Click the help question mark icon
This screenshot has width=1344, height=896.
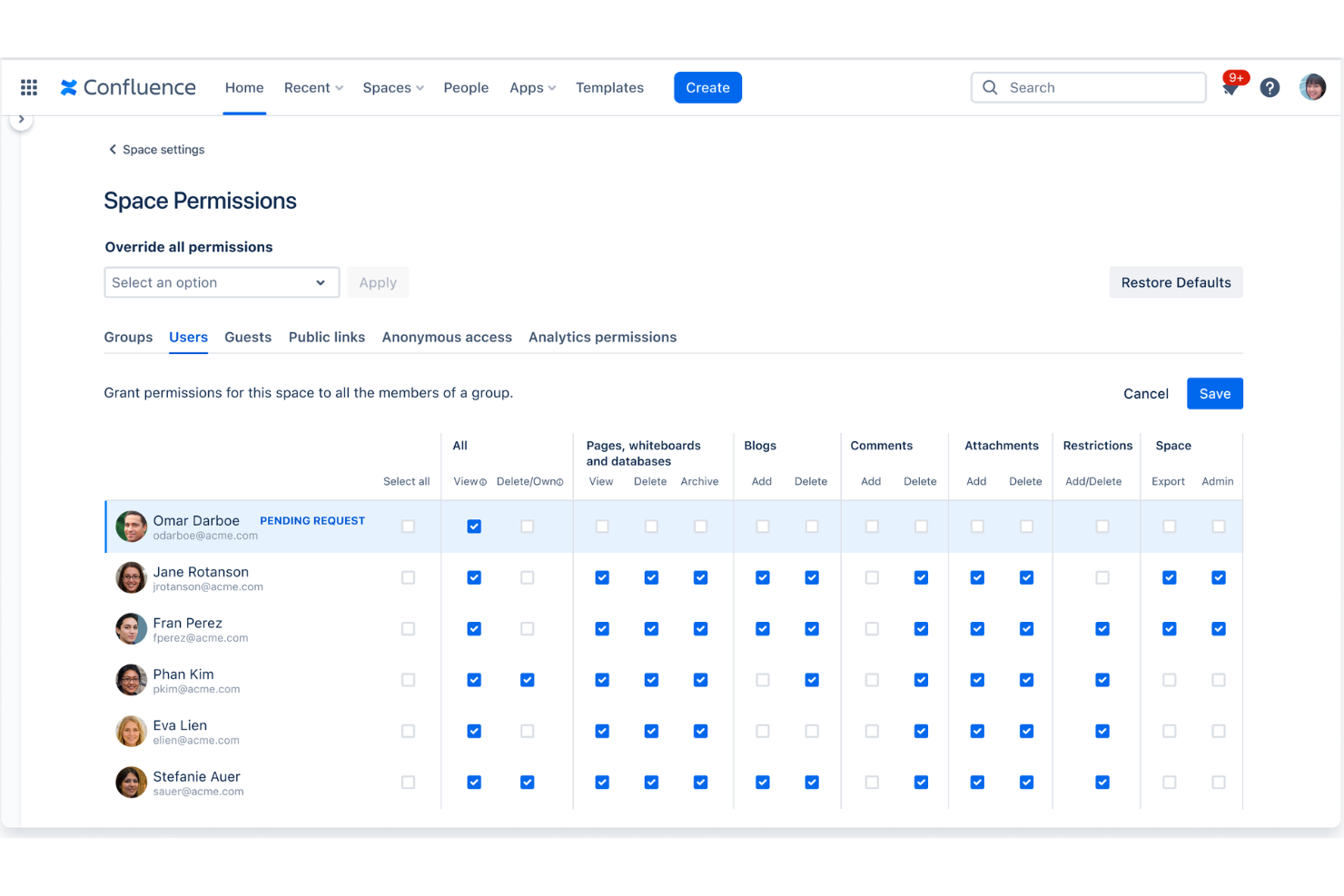click(1270, 87)
